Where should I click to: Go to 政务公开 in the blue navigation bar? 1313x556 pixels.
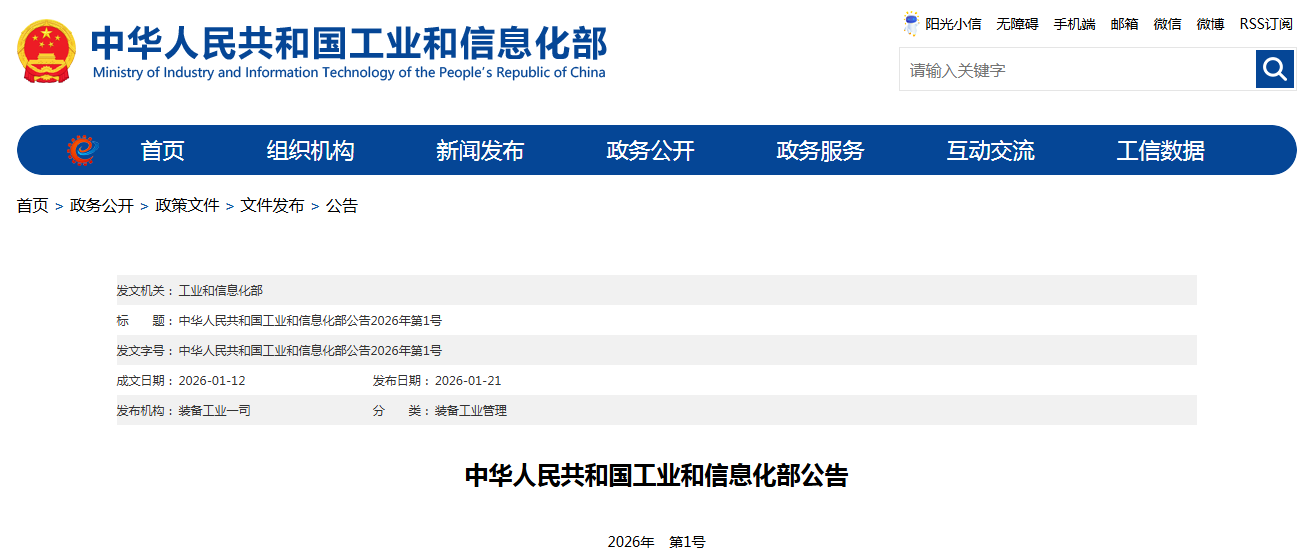coord(650,151)
